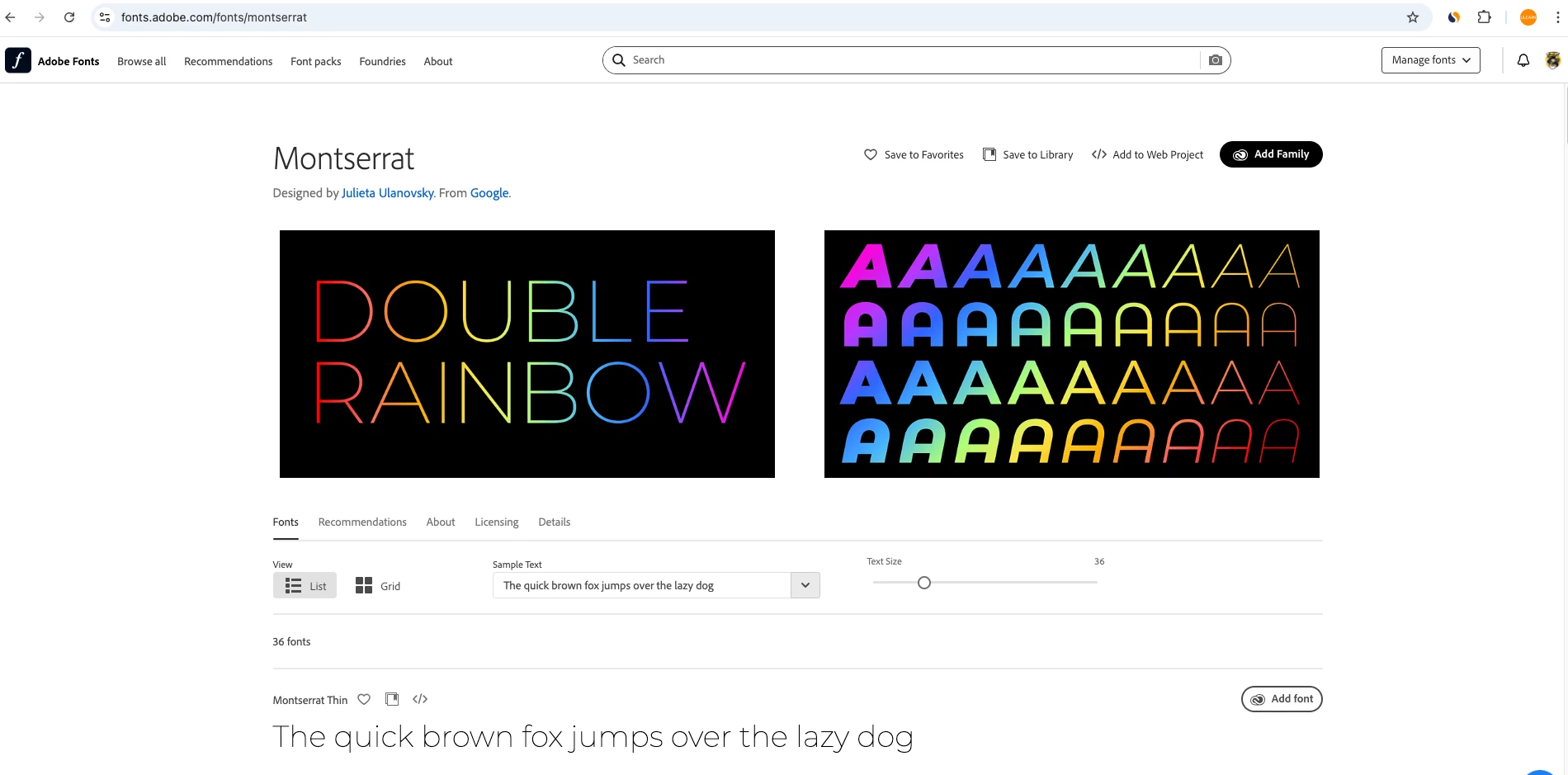Favorite Montserrat Thin with heart icon
The height and width of the screenshot is (775, 1568).
pos(364,699)
